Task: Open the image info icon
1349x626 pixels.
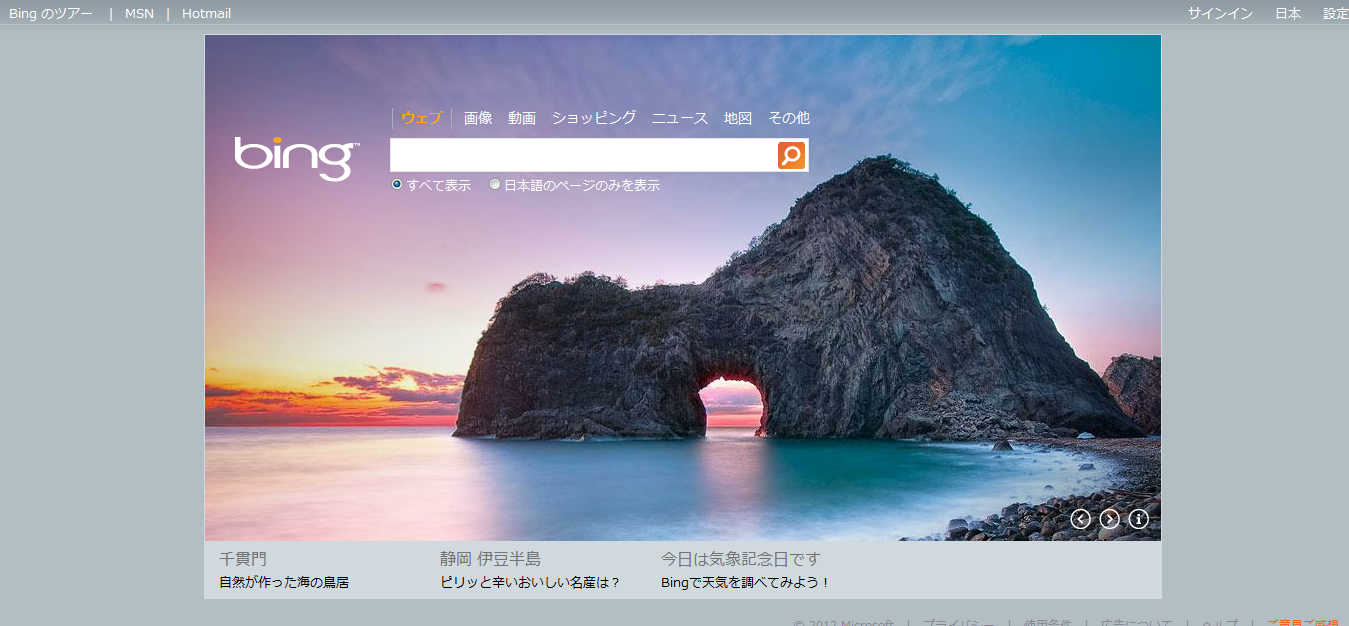Action: [x=1138, y=519]
